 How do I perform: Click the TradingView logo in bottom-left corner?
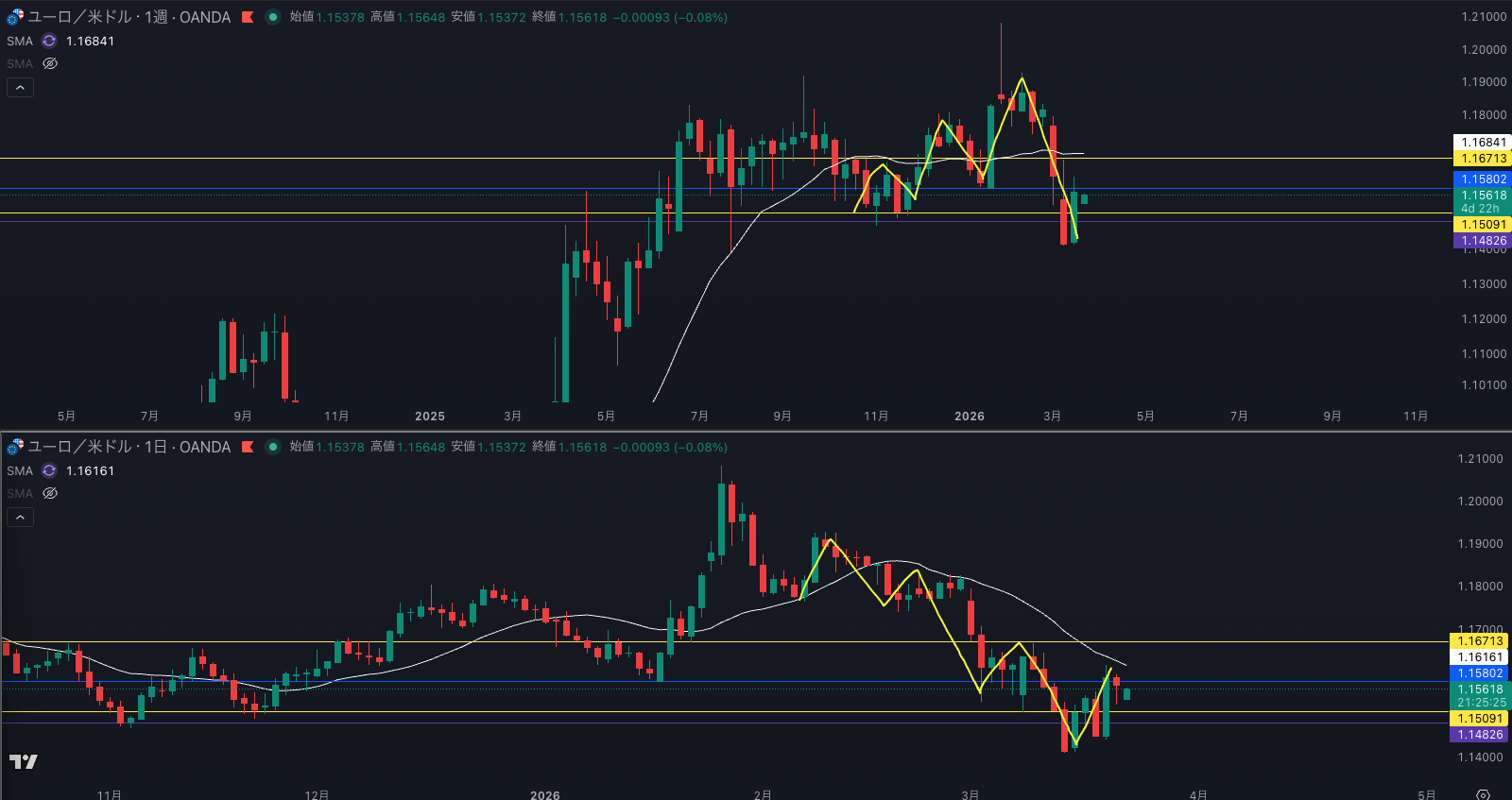(x=24, y=761)
